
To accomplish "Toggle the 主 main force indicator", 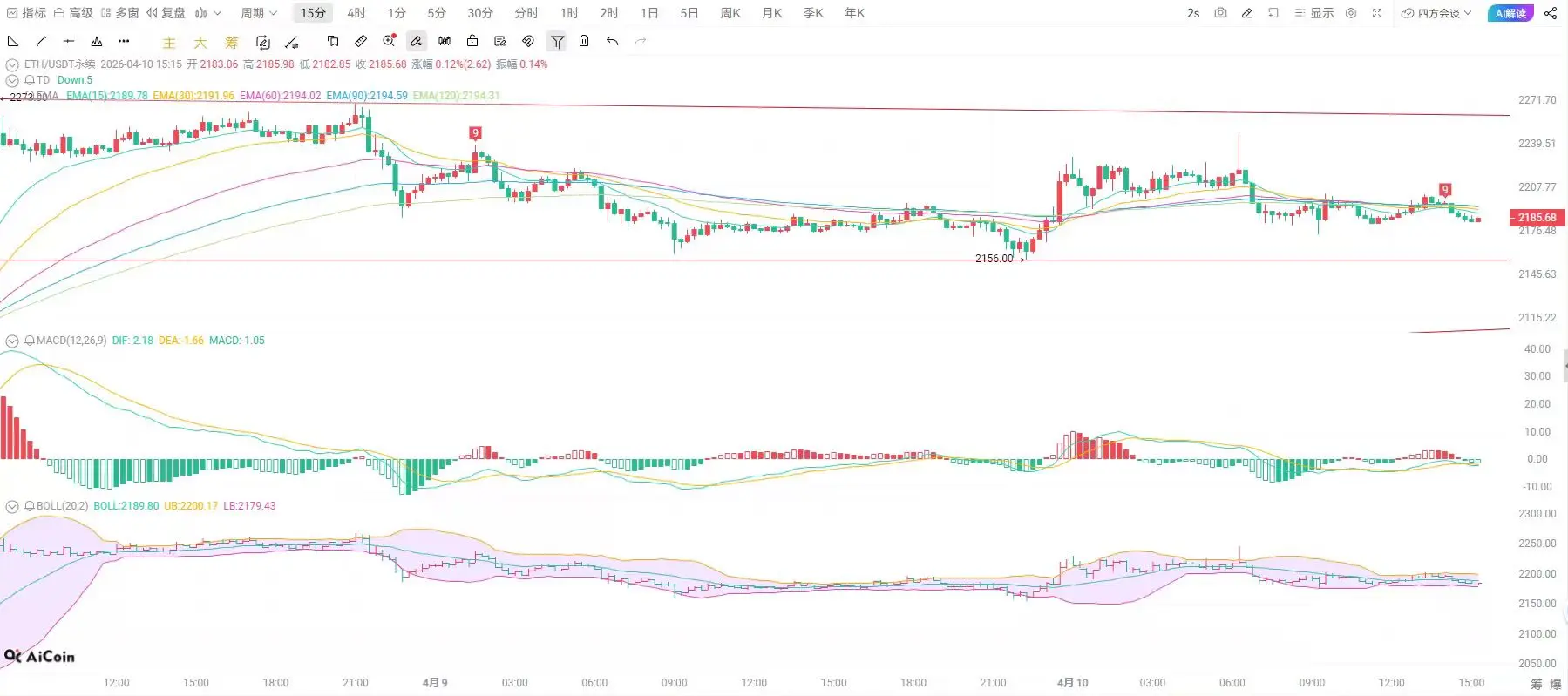I will (169, 42).
